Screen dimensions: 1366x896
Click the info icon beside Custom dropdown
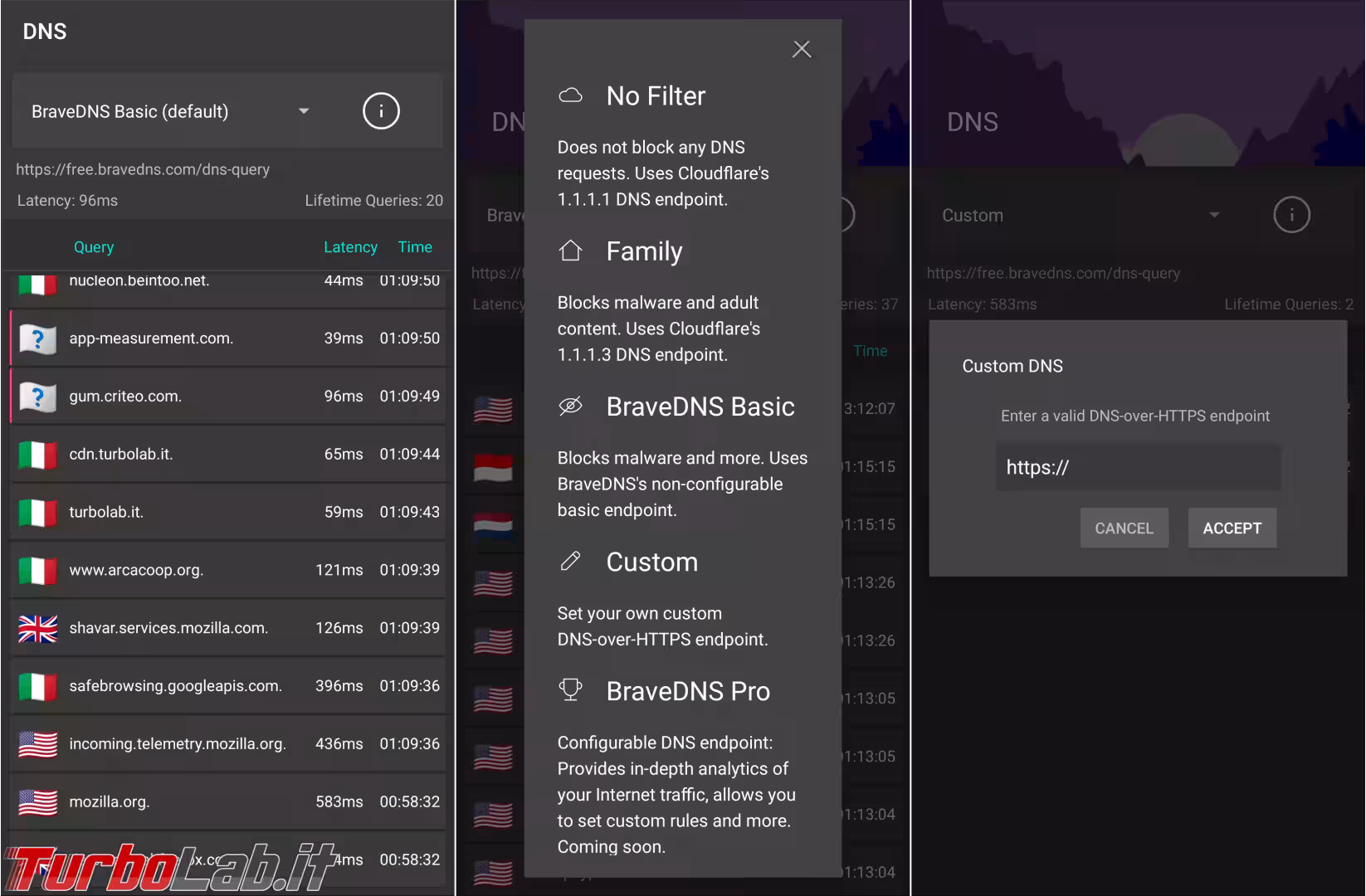point(1290,215)
